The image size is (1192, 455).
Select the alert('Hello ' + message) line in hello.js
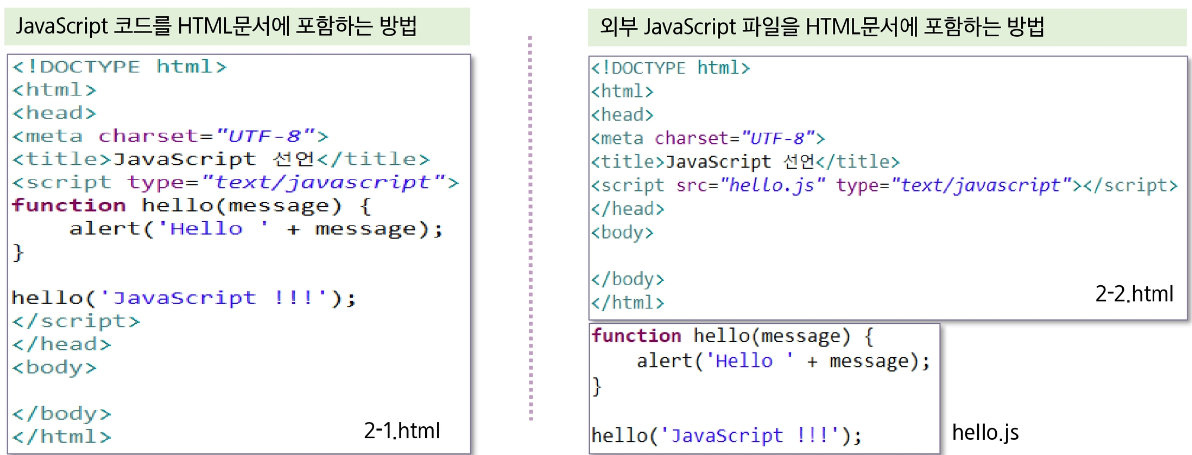784,361
